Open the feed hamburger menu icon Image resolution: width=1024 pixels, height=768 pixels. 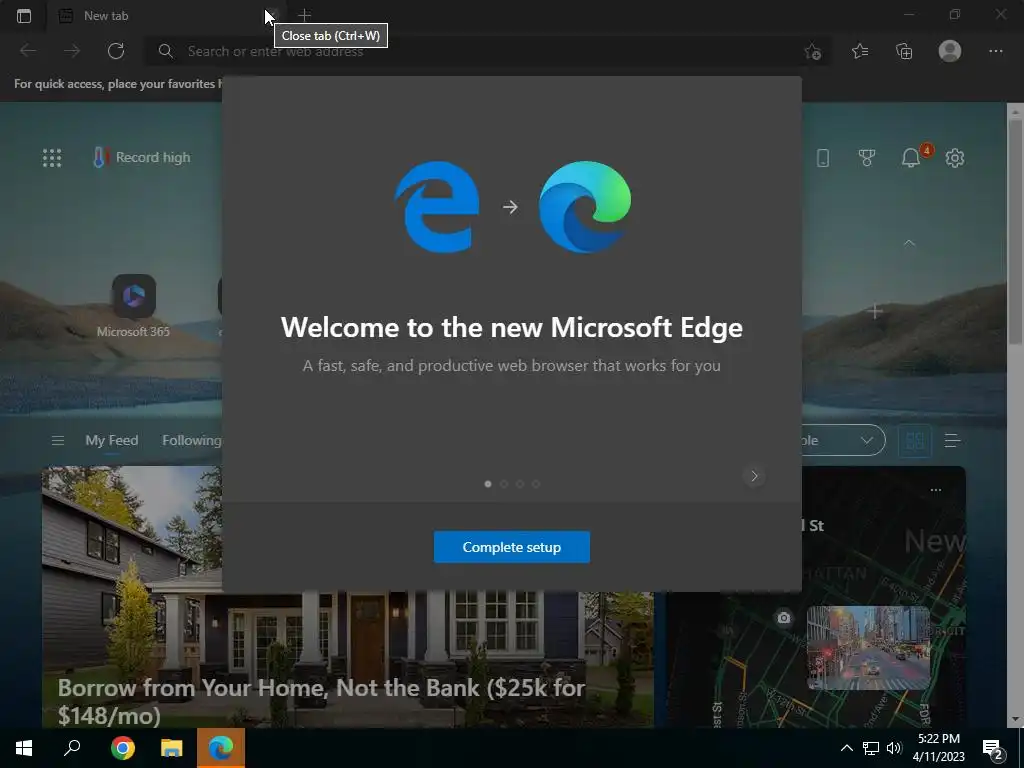(57, 440)
